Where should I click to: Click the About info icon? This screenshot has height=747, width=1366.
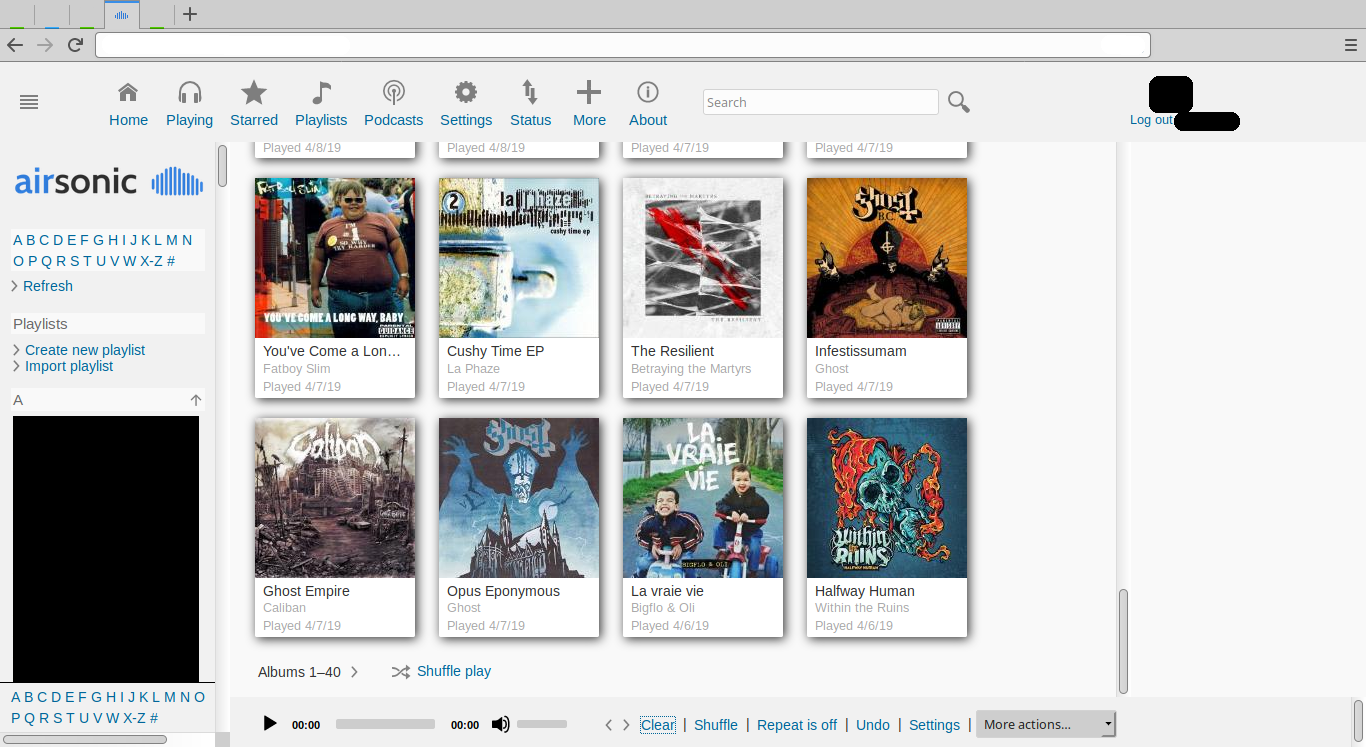(647, 104)
